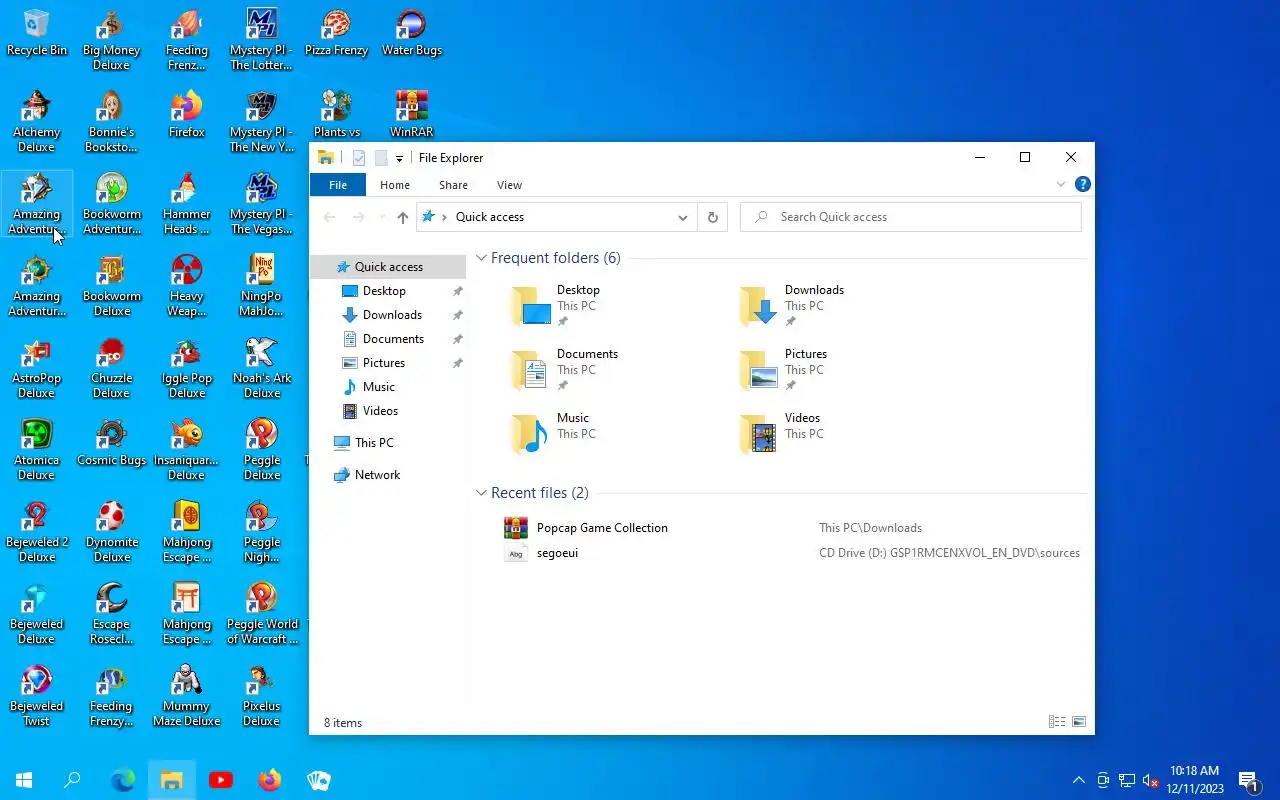Select the Bookworm Deluxe desktop icon
The image size is (1280, 800).
111,286
